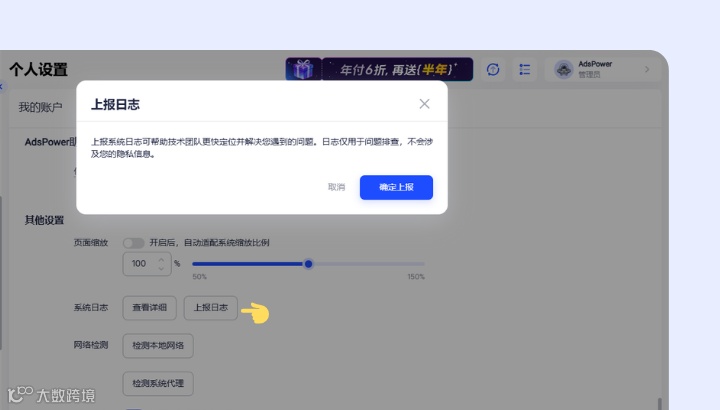Open 查看详细 system log button
720x410 pixels.
(150, 308)
